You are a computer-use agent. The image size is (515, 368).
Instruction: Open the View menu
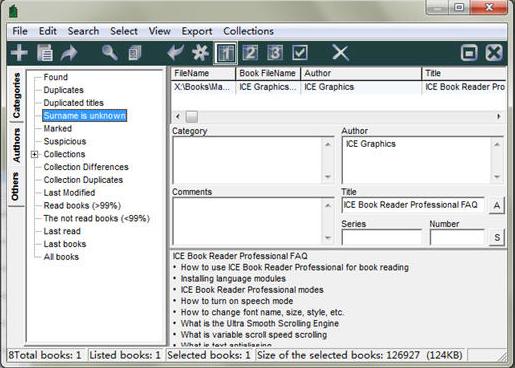pos(159,31)
